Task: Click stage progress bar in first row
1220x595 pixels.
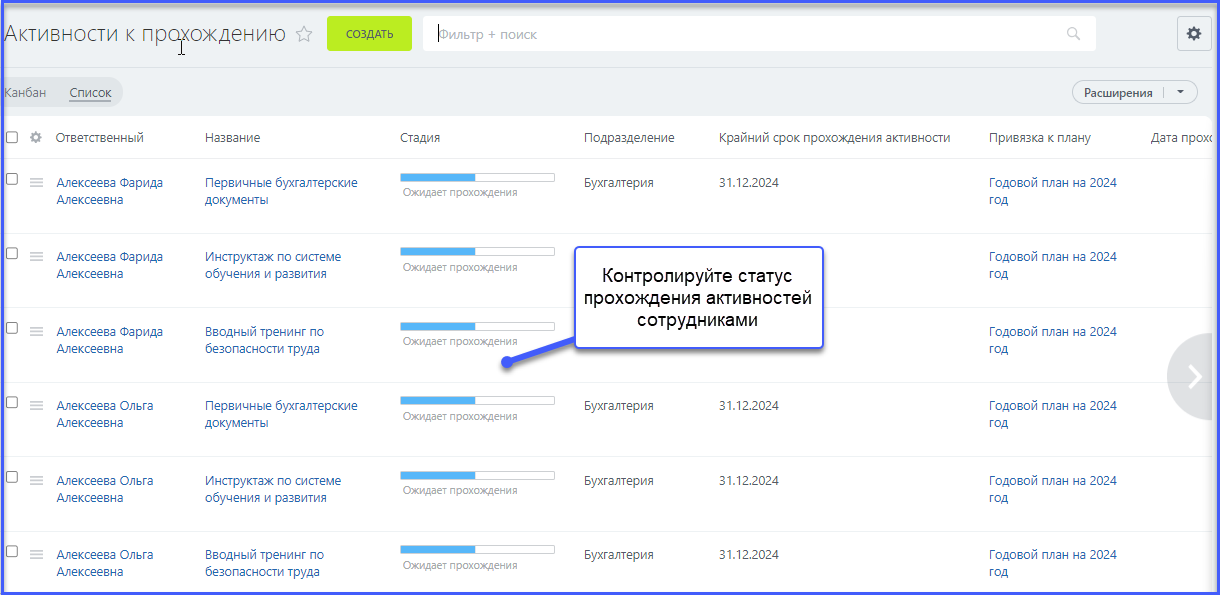Action: click(x=477, y=177)
